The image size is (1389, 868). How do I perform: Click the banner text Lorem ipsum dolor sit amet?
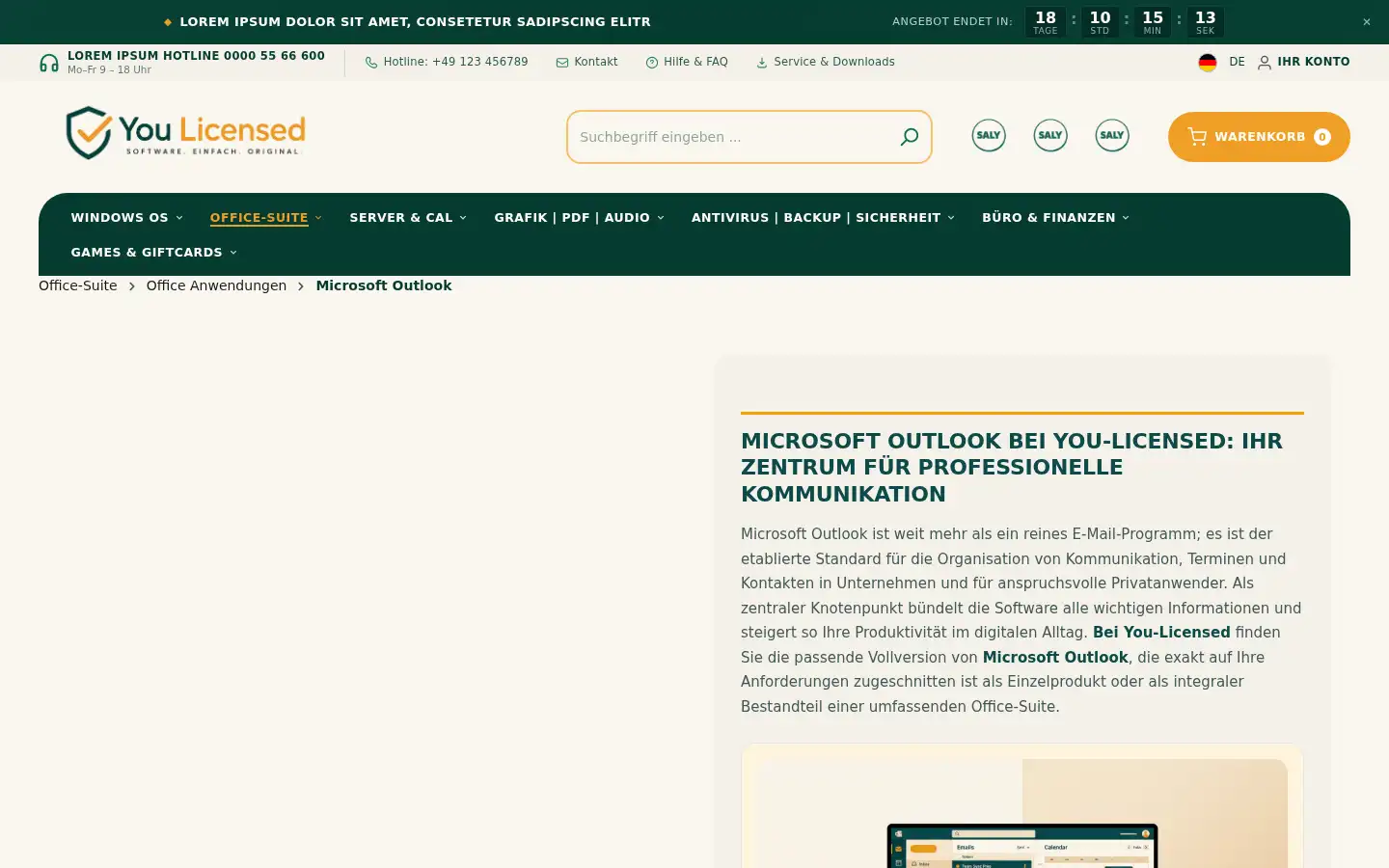tap(415, 22)
